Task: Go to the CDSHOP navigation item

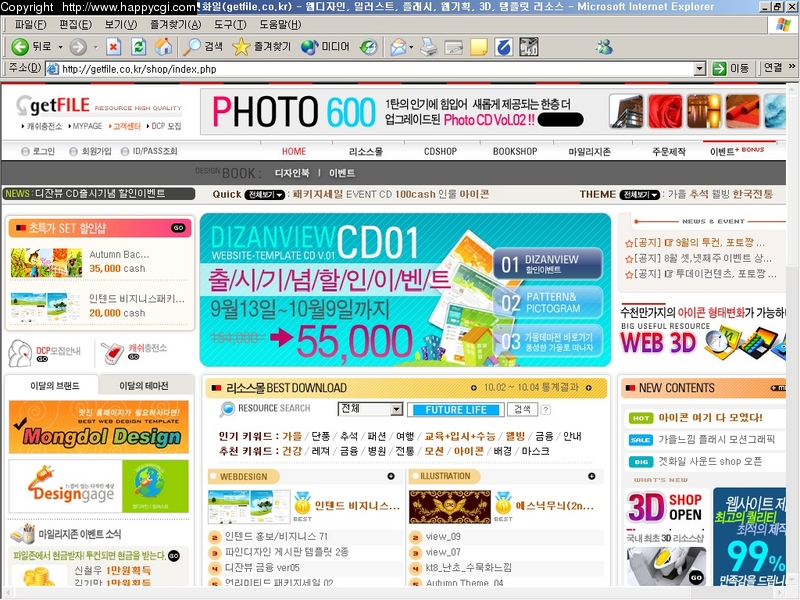Action: tap(440, 152)
